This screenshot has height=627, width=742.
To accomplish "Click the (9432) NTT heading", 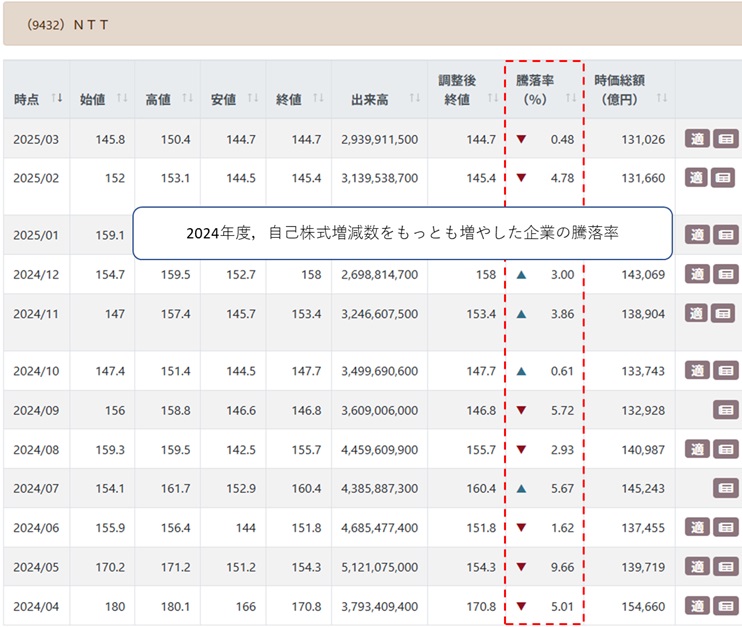I will pos(68,25).
